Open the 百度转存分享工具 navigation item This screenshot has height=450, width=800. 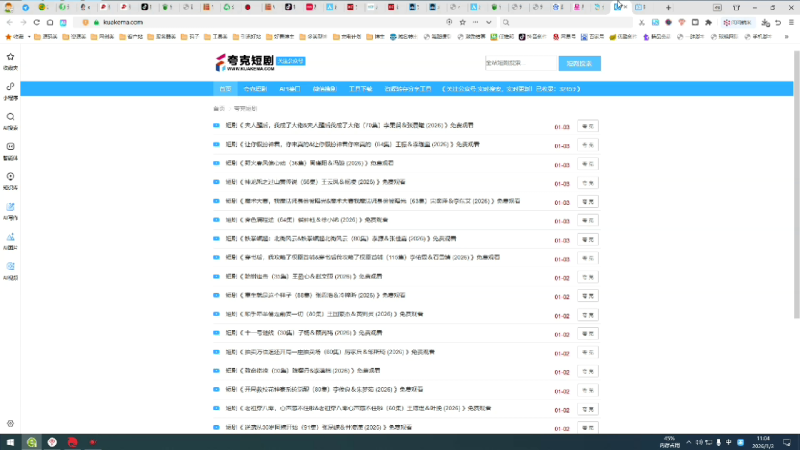(x=408, y=89)
